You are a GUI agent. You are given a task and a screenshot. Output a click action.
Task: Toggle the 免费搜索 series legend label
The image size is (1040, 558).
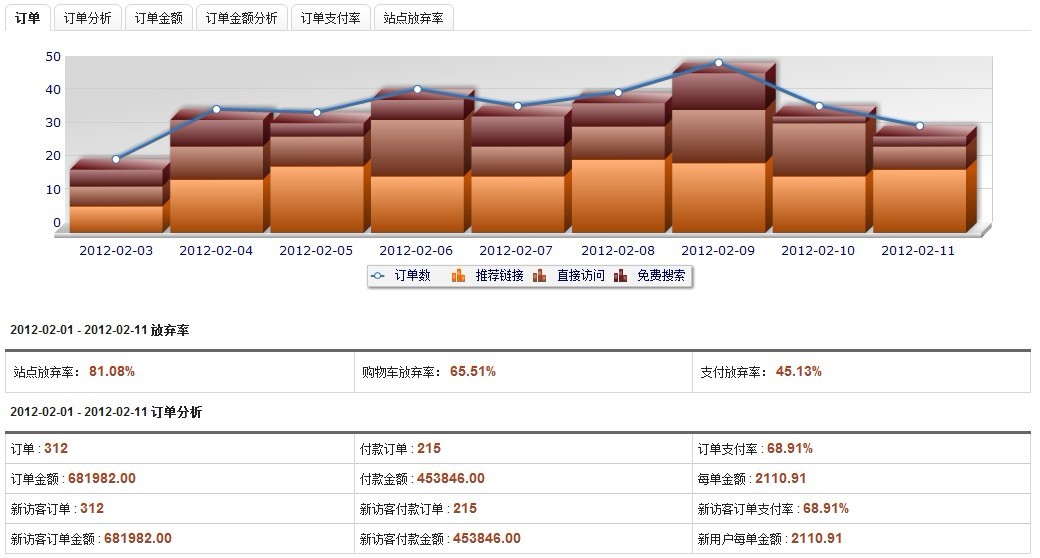[661, 276]
